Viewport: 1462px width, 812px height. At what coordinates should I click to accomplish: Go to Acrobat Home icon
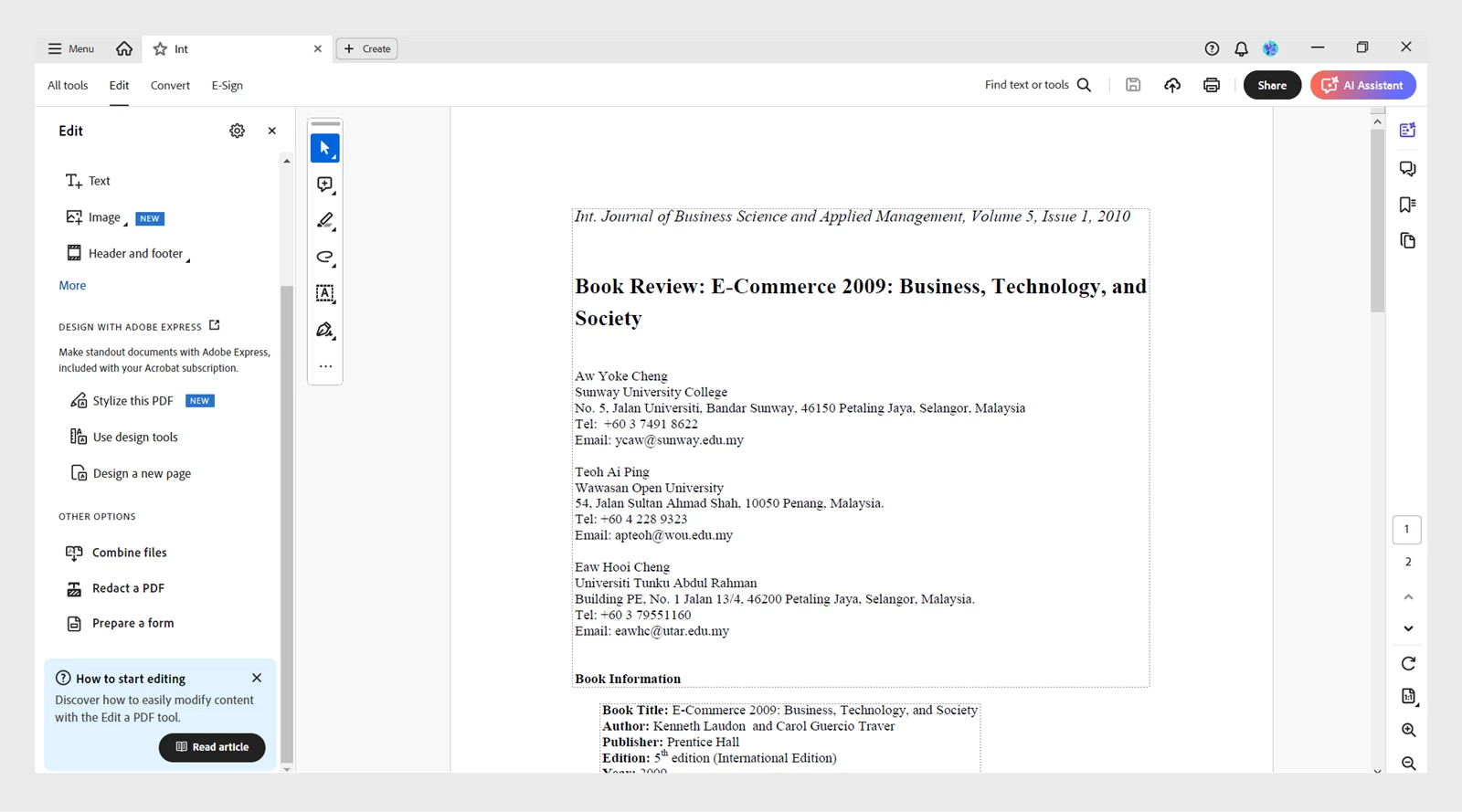point(124,48)
